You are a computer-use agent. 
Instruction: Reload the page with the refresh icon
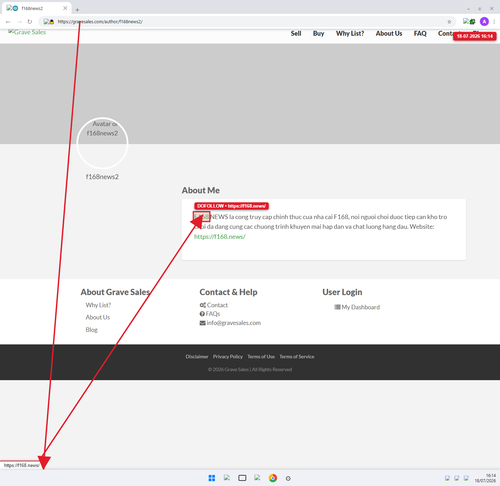[x=30, y=22]
